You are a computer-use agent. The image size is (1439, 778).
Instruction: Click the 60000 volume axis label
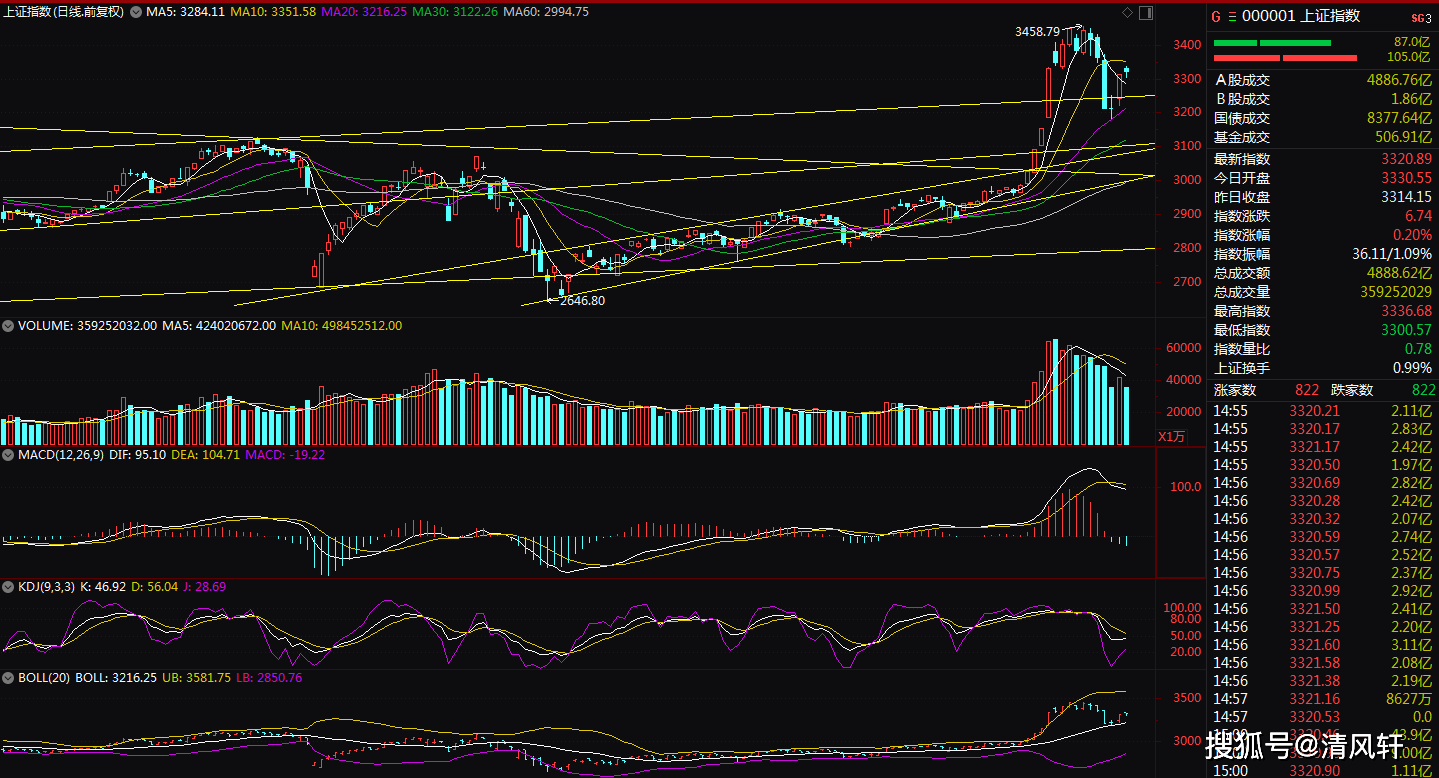(x=1182, y=348)
